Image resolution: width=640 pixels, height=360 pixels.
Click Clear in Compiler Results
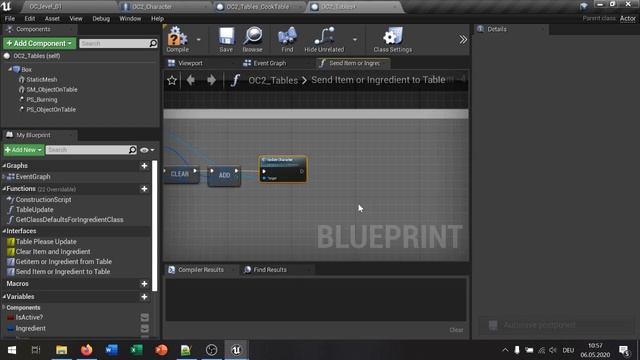[x=456, y=330]
